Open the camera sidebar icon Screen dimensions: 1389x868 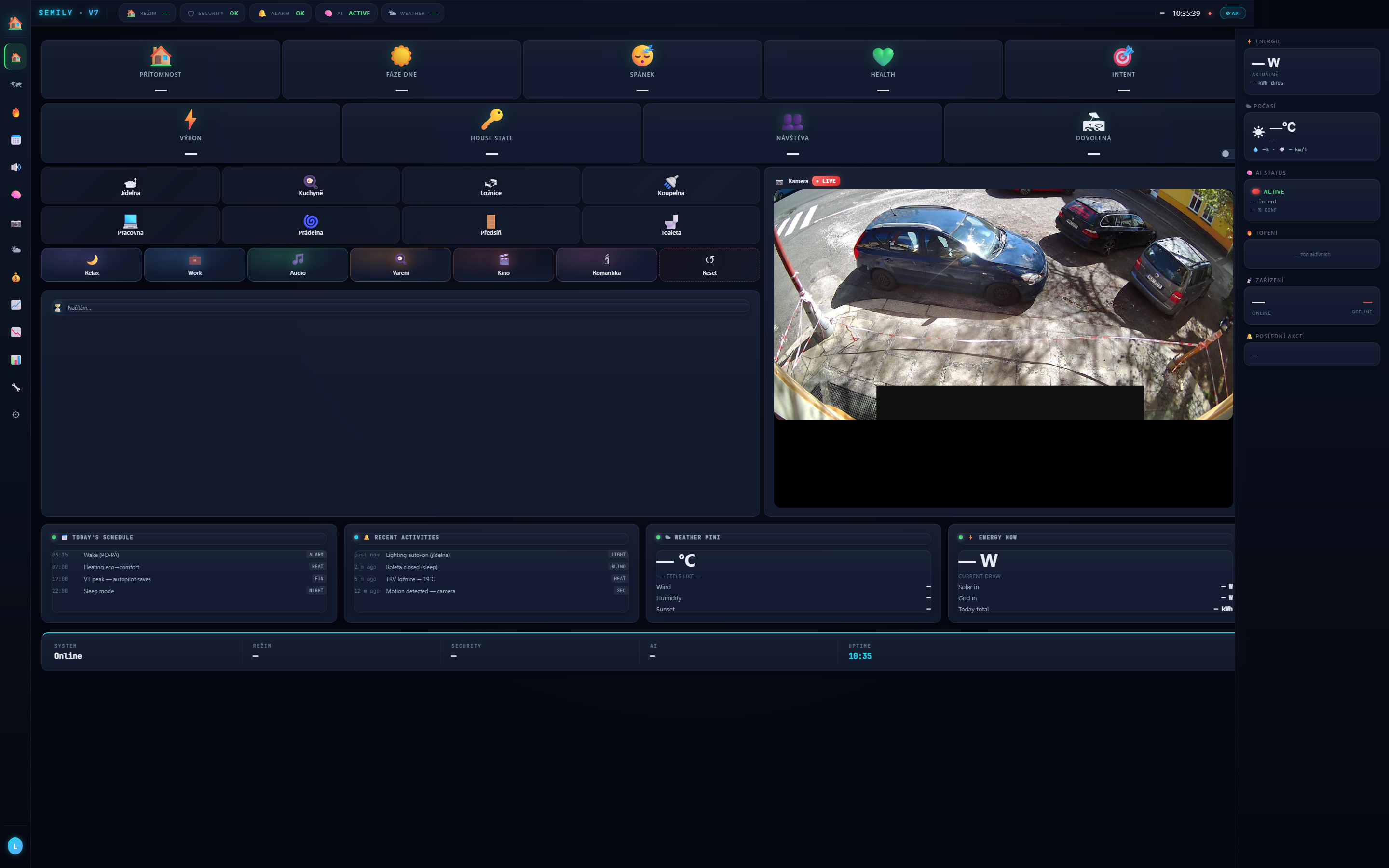click(x=15, y=223)
